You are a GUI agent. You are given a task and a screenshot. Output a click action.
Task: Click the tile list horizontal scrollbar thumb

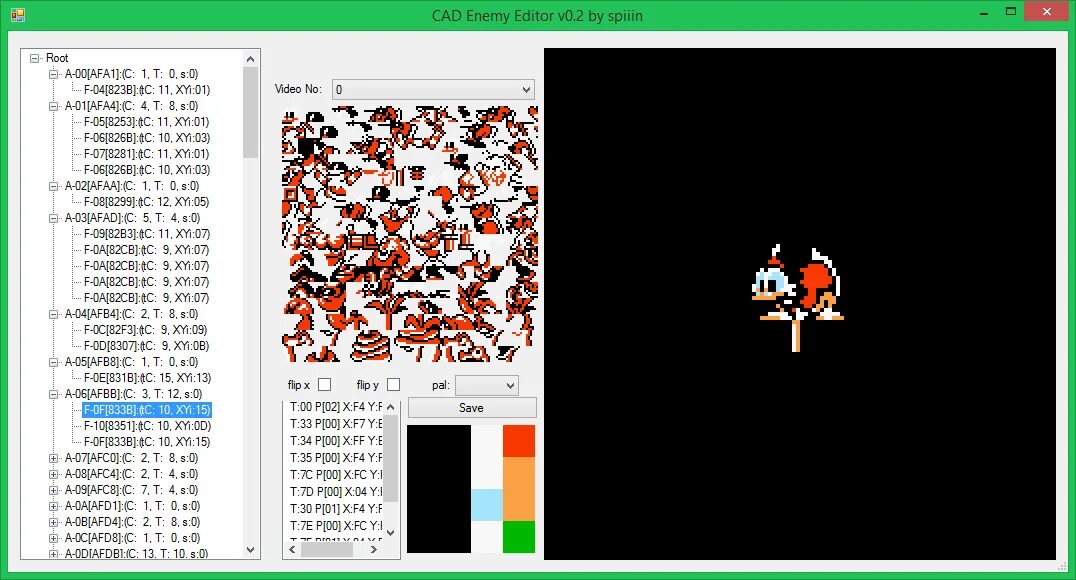(x=327, y=549)
